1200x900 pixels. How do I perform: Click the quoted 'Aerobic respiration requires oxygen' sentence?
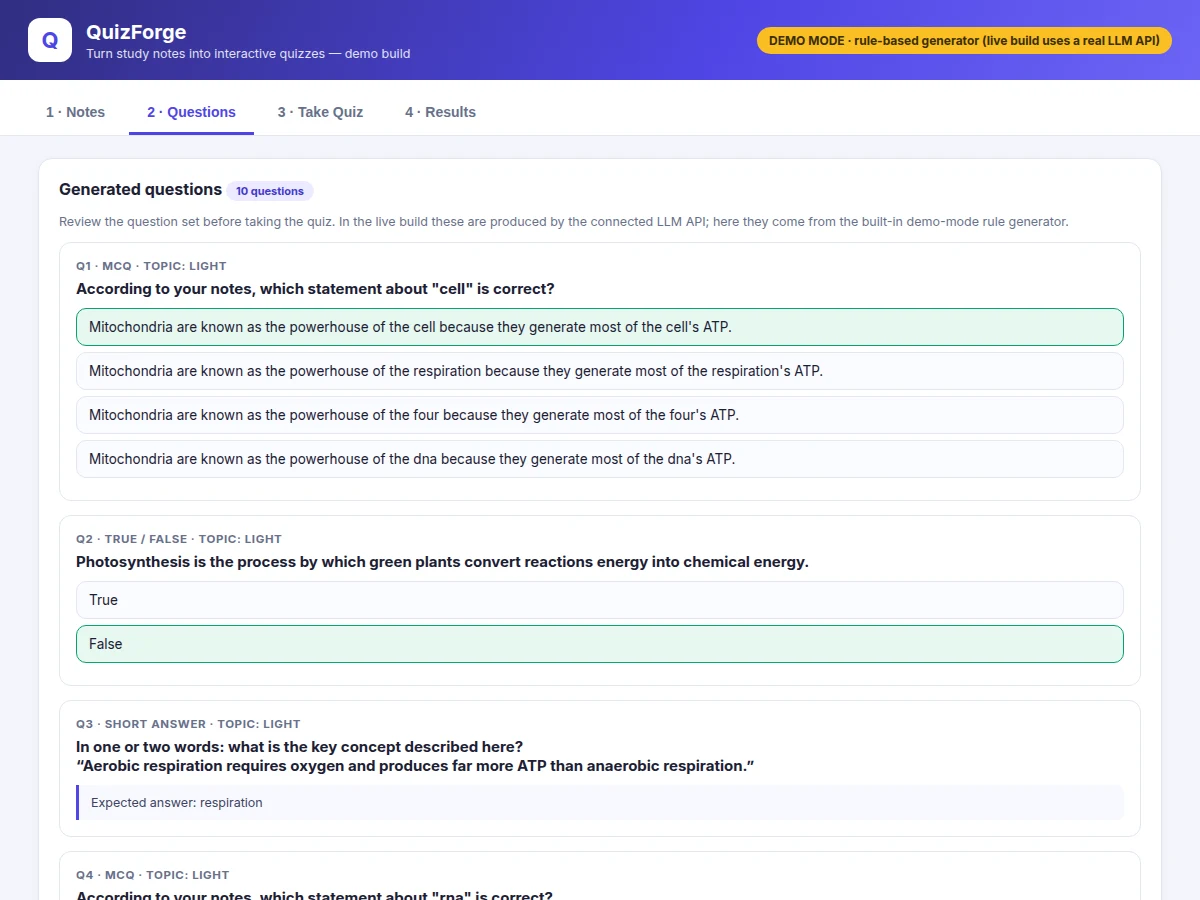coord(415,766)
